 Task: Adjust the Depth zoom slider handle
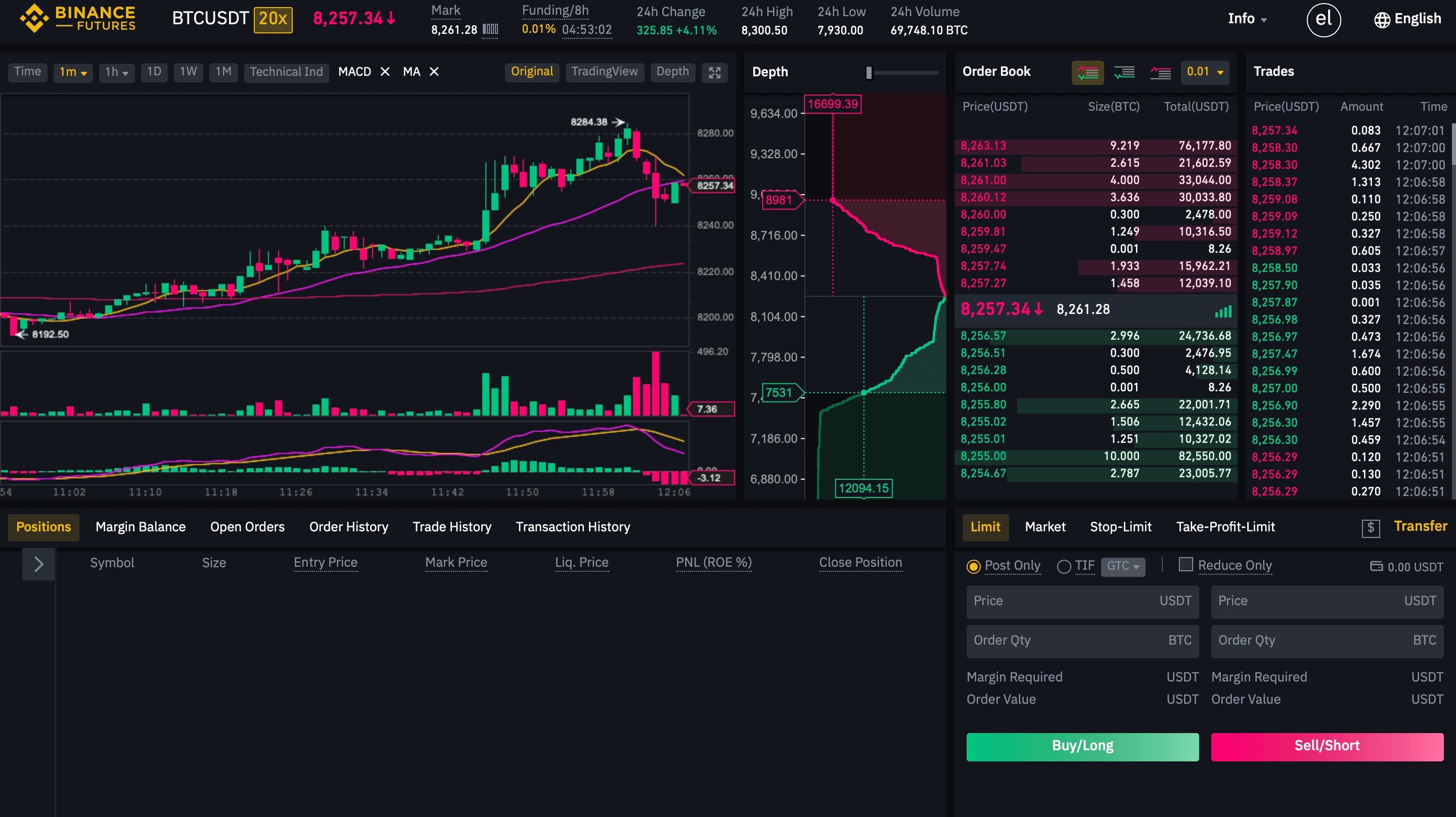(x=870, y=72)
